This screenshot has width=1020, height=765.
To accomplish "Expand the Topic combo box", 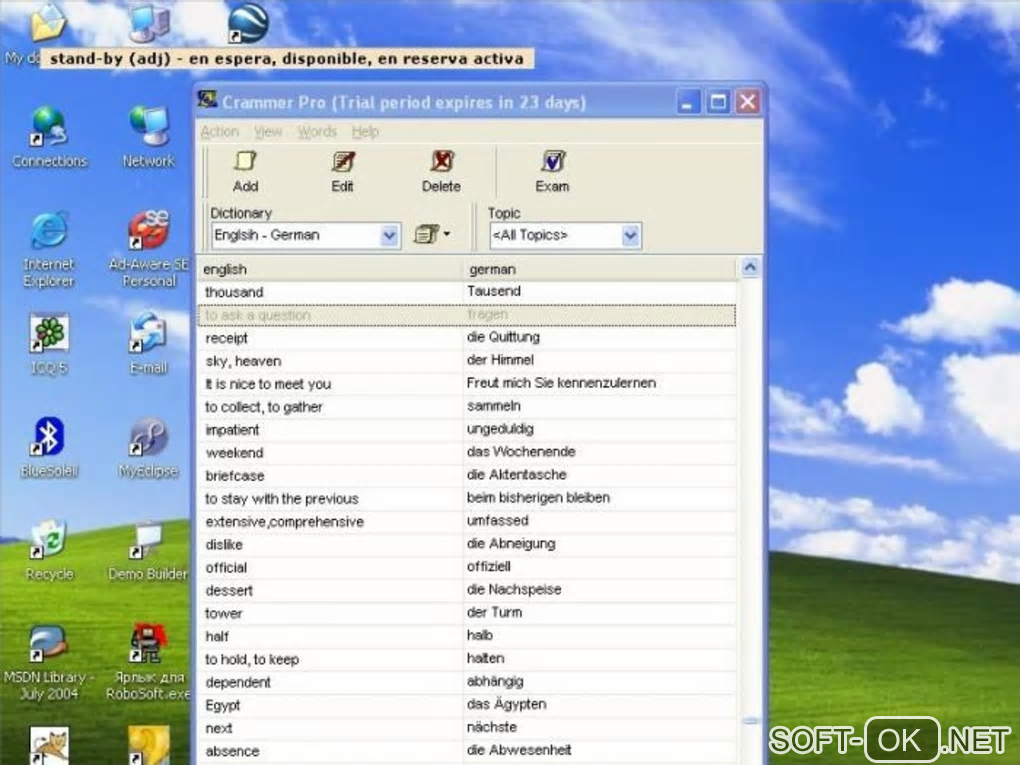I will 630,235.
